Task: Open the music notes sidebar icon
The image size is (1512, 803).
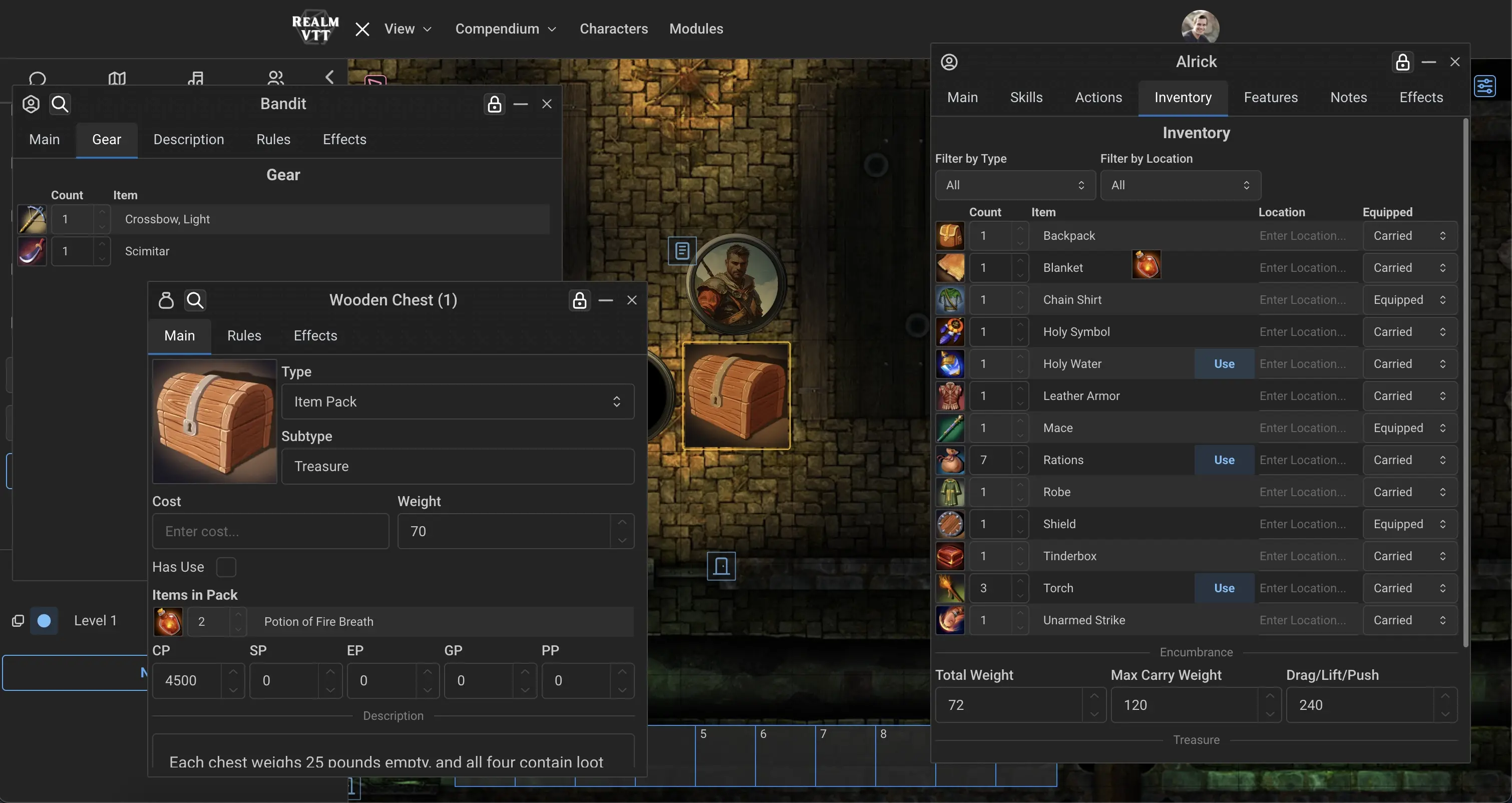Action: tap(195, 78)
